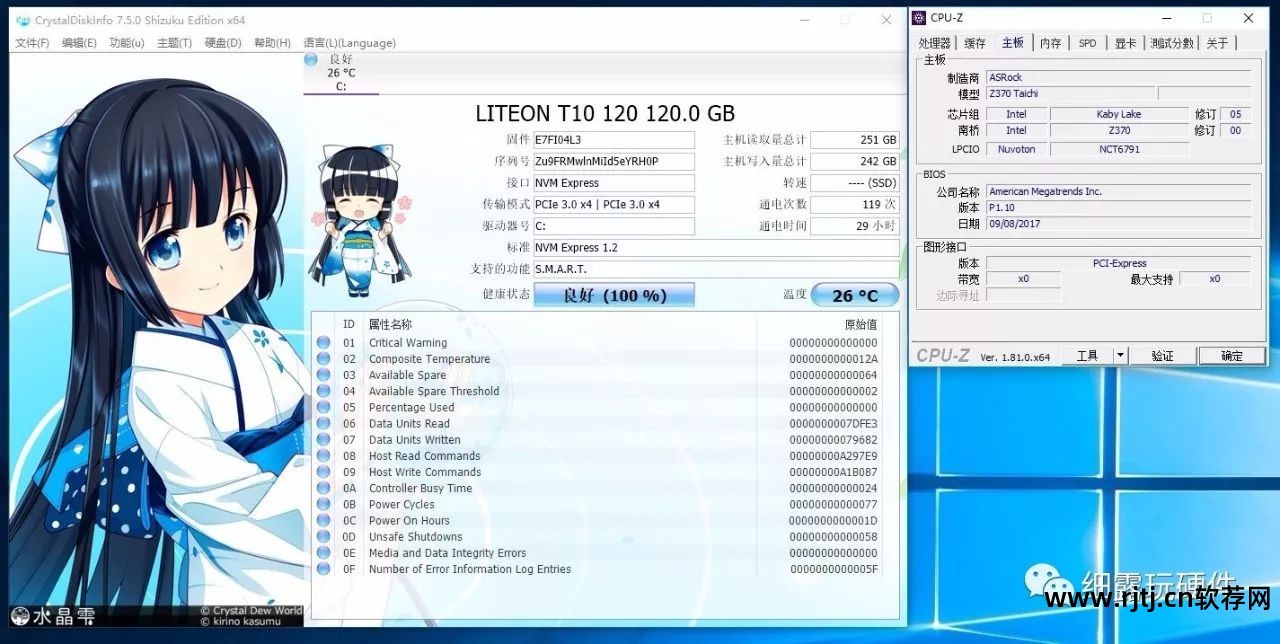Screen dimensions: 1280x644
Task: Click the CrystalDiskInfo title bar icon
Action: coord(22,20)
